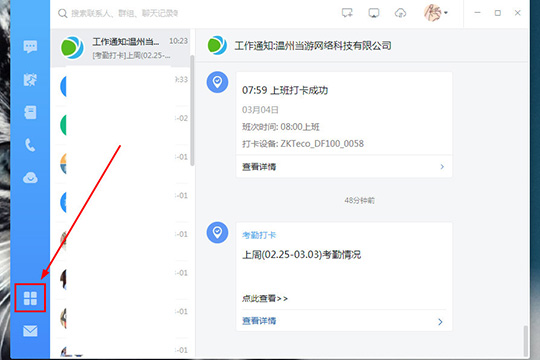Click the cloud upload icon in header
The width and height of the screenshot is (540, 360).
400,13
